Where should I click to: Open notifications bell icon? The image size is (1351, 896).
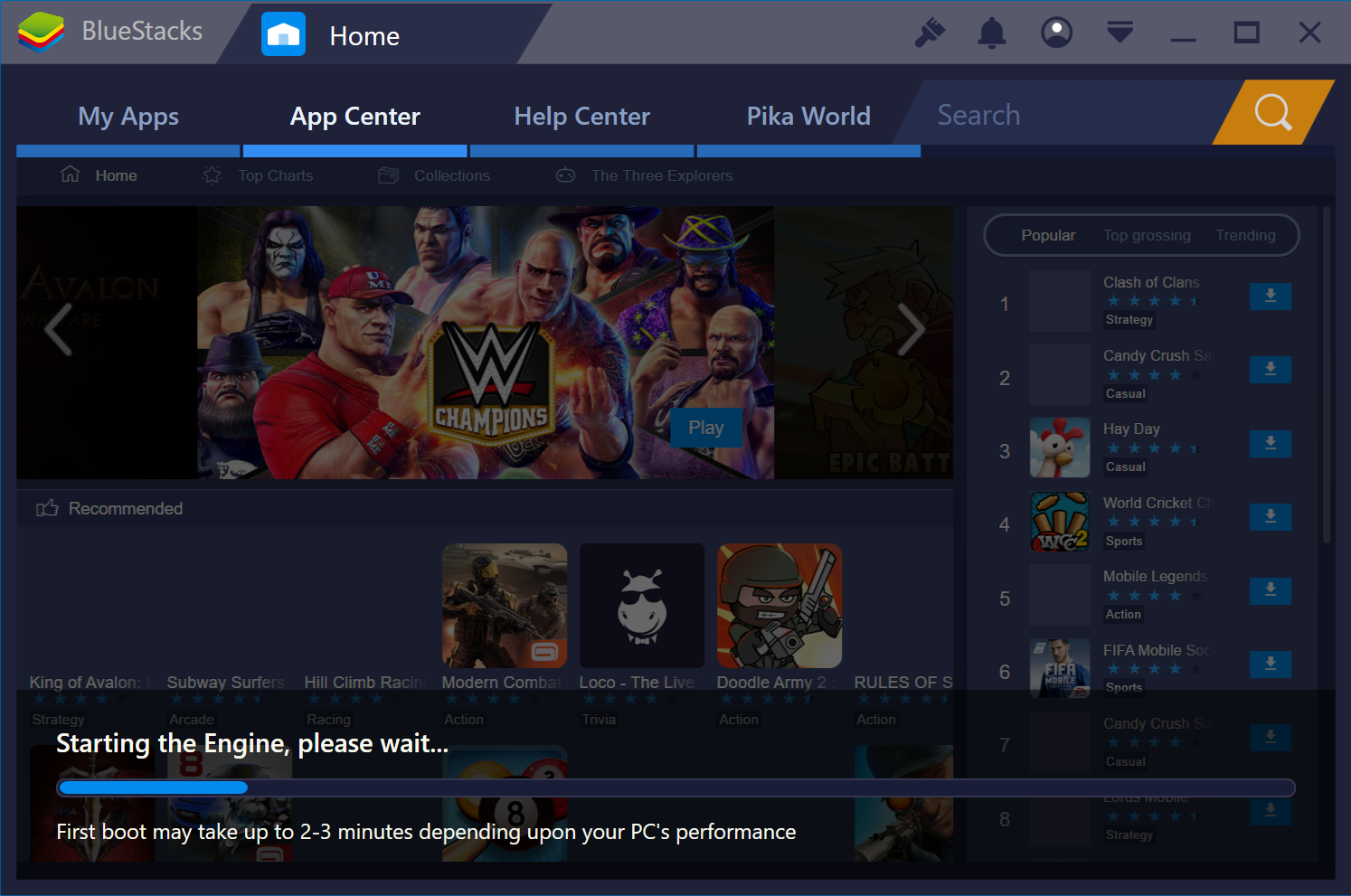992,33
